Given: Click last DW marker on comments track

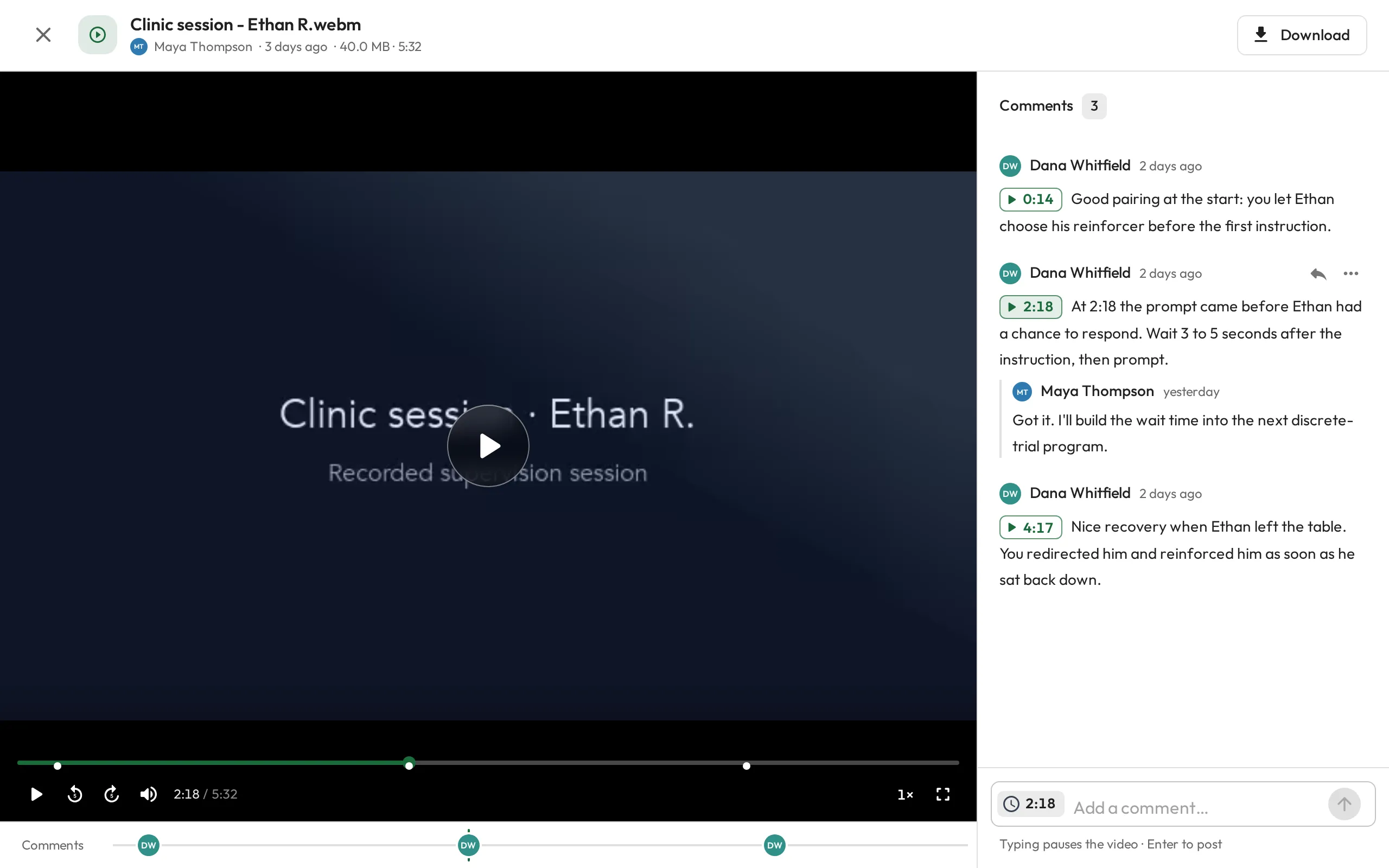Looking at the screenshot, I should coord(775,845).
